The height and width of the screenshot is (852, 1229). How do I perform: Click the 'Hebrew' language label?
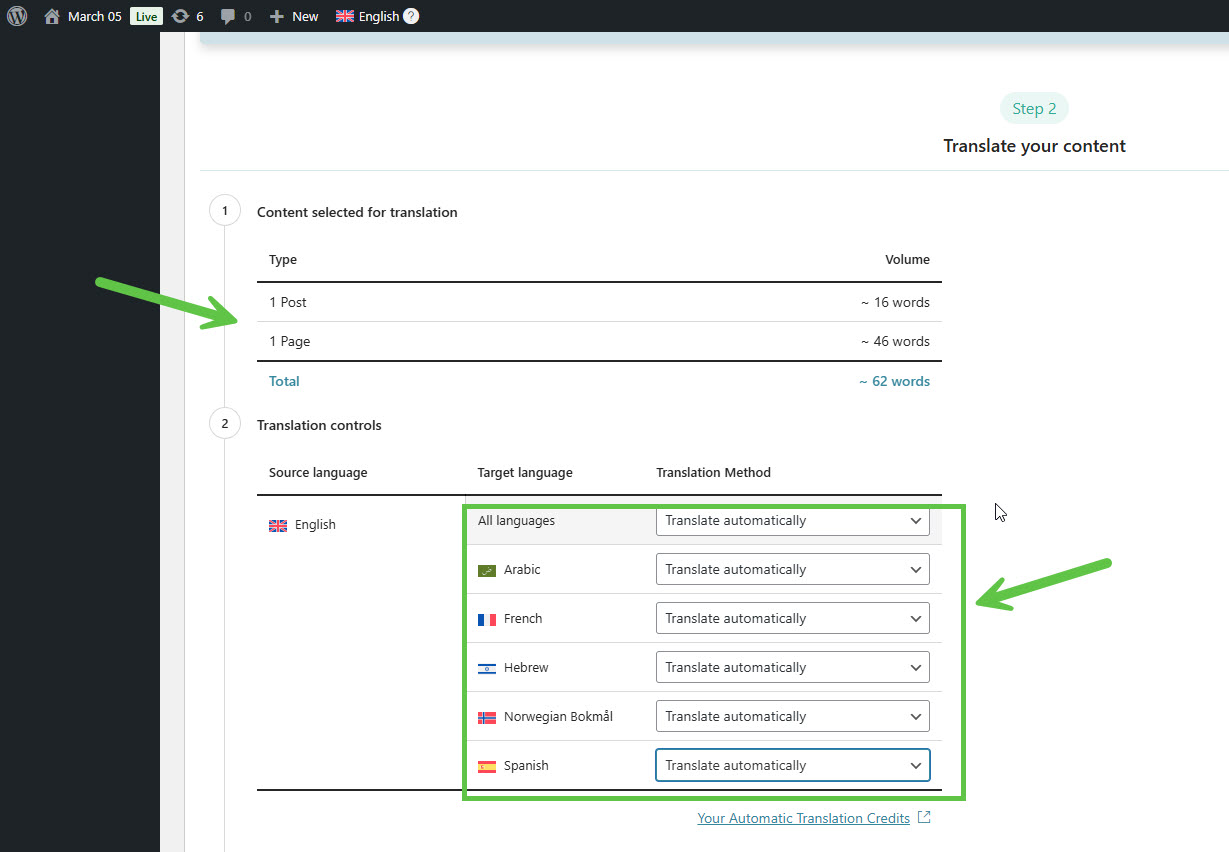pos(526,668)
